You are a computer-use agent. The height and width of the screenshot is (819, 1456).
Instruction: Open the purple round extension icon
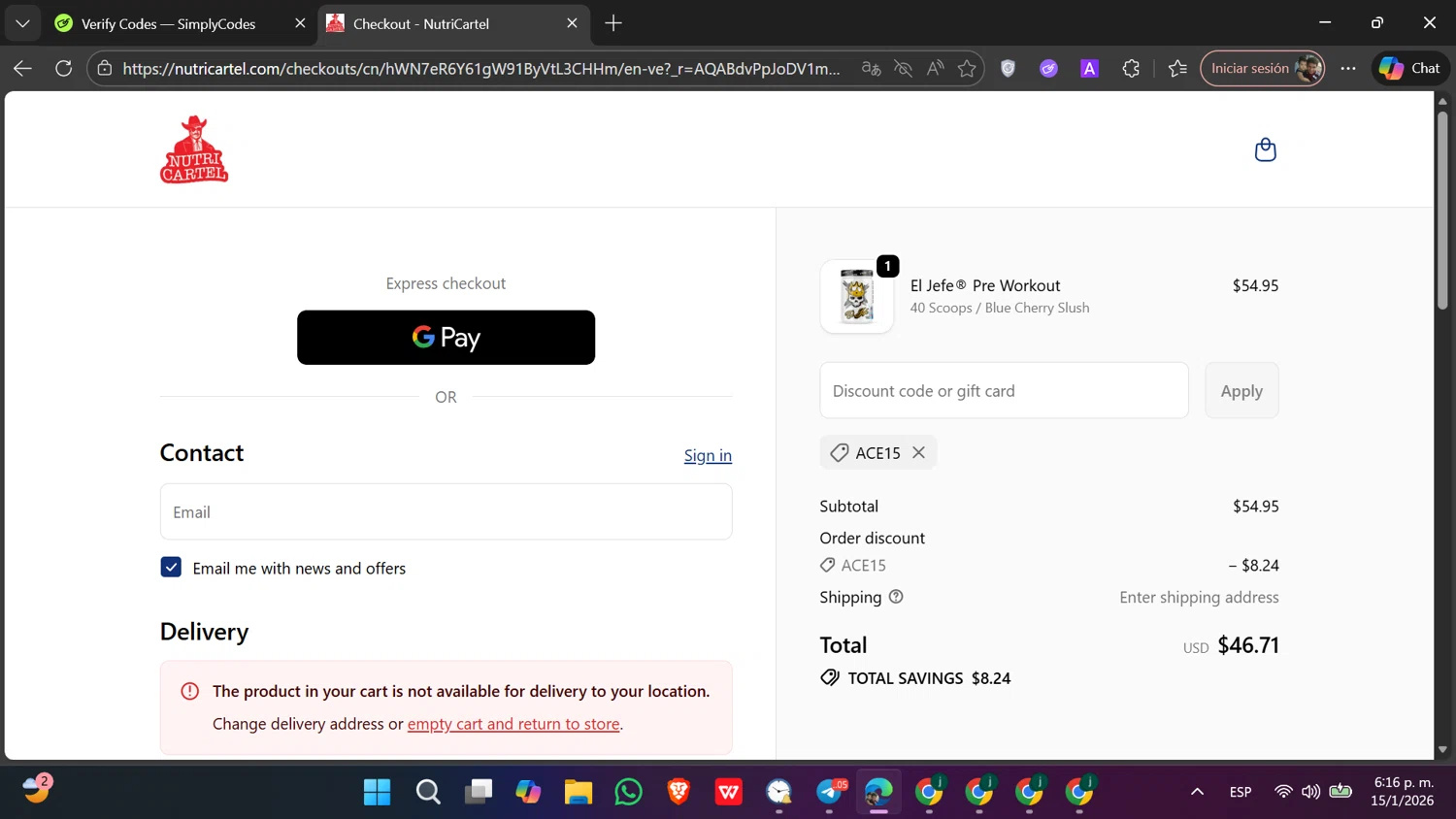pyautogui.click(x=1048, y=68)
